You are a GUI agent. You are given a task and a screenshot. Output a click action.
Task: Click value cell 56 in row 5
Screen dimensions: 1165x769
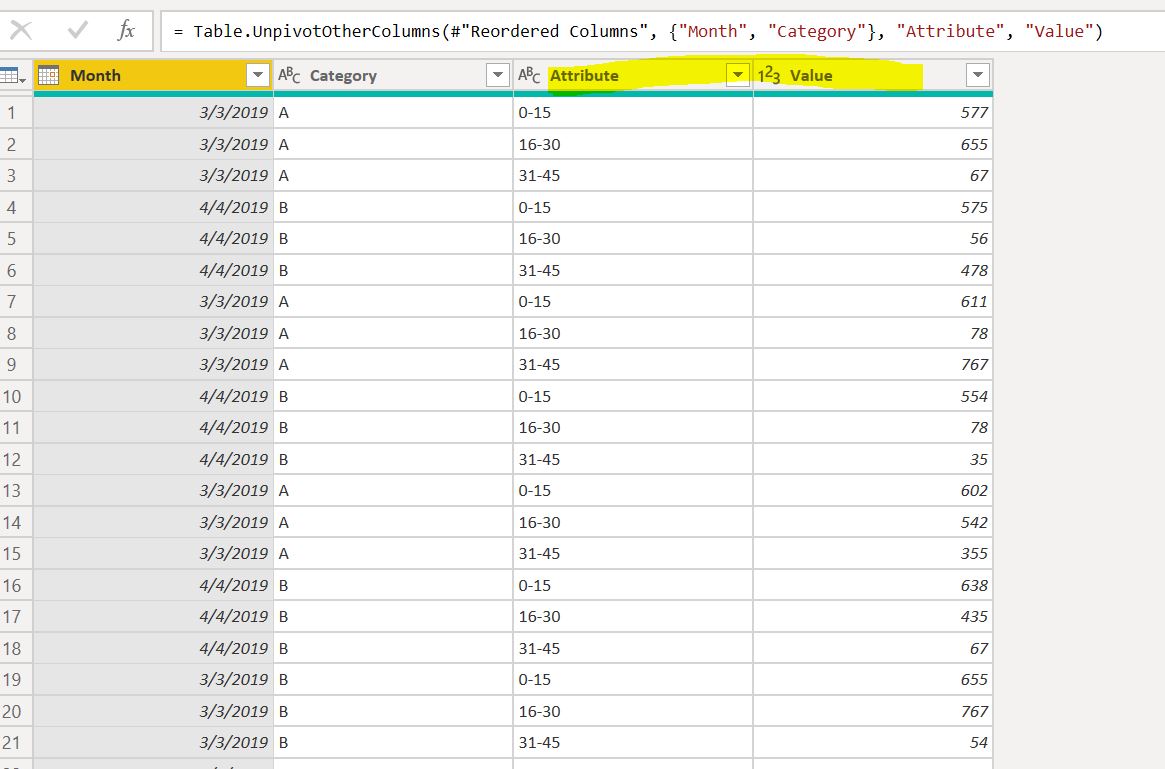(873, 239)
